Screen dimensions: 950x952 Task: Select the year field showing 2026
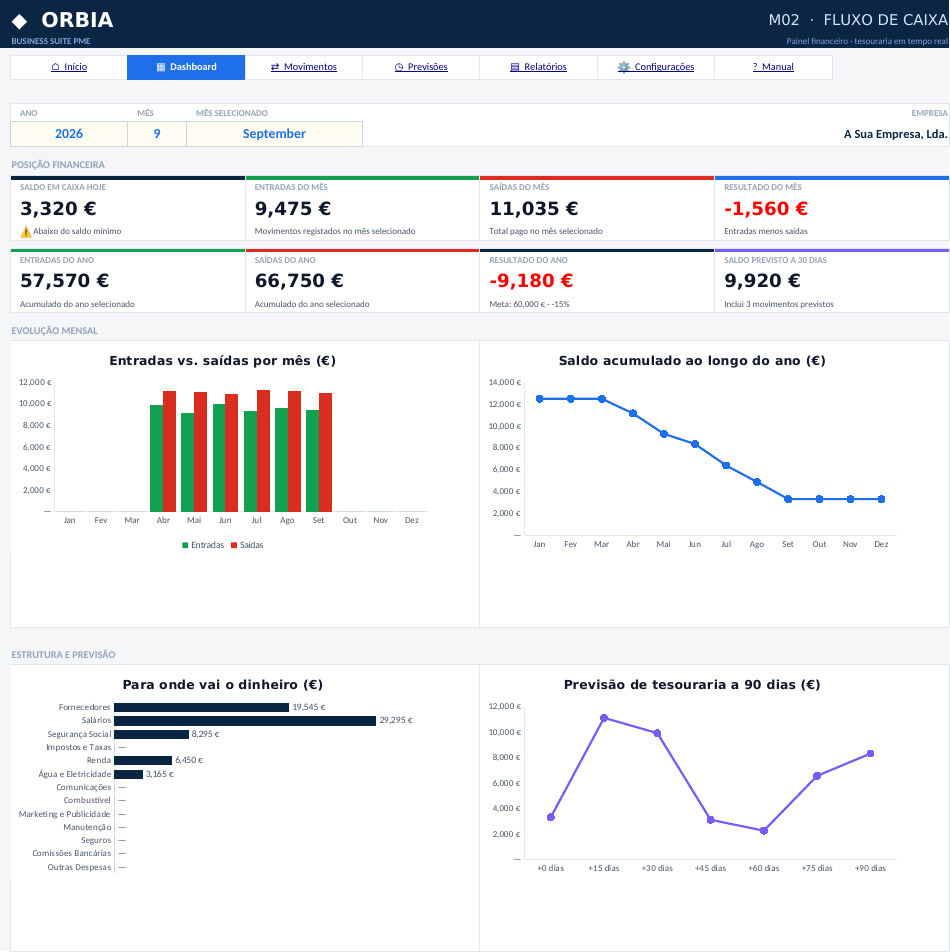point(69,134)
